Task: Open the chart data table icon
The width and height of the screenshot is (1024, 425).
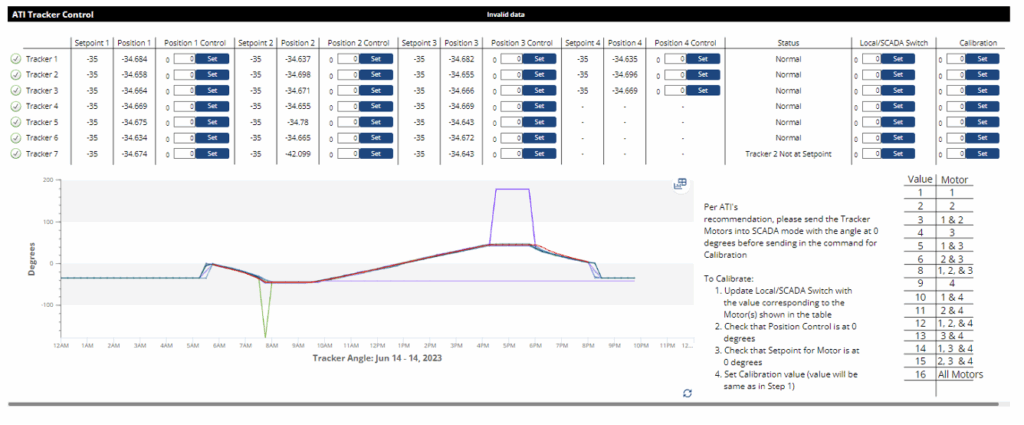Action: coord(680,184)
